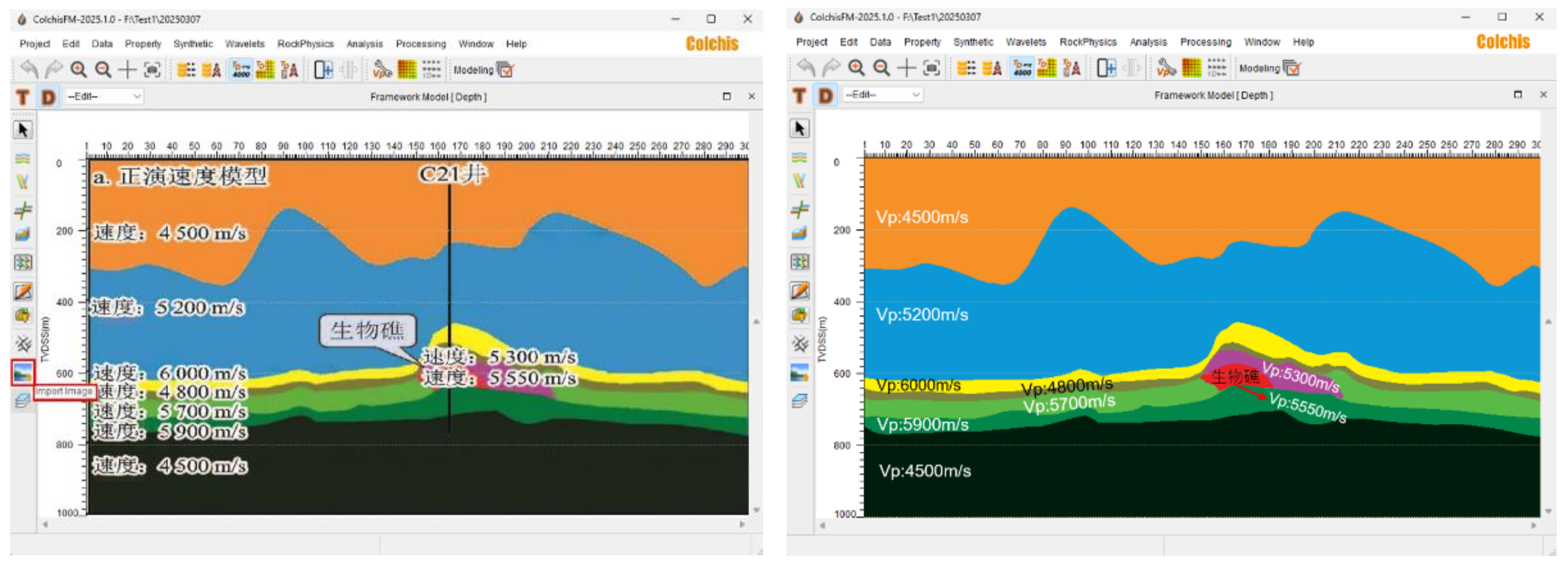Screen dimensions: 1568x563
Task: Click Undo arrow in left window toolbar
Action: [29, 69]
